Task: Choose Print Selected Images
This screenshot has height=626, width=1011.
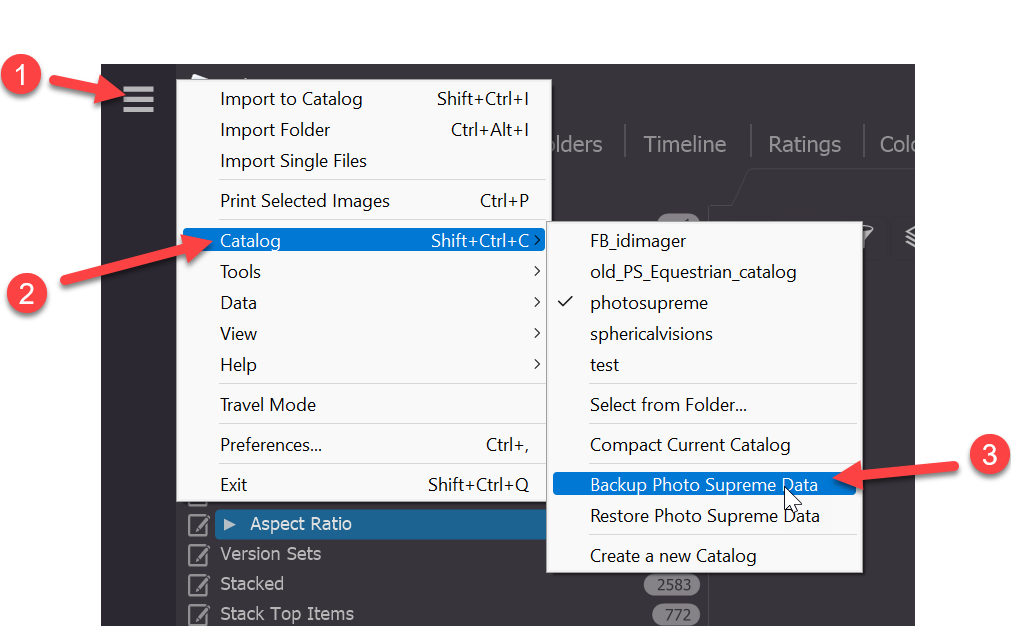Action: [x=364, y=201]
